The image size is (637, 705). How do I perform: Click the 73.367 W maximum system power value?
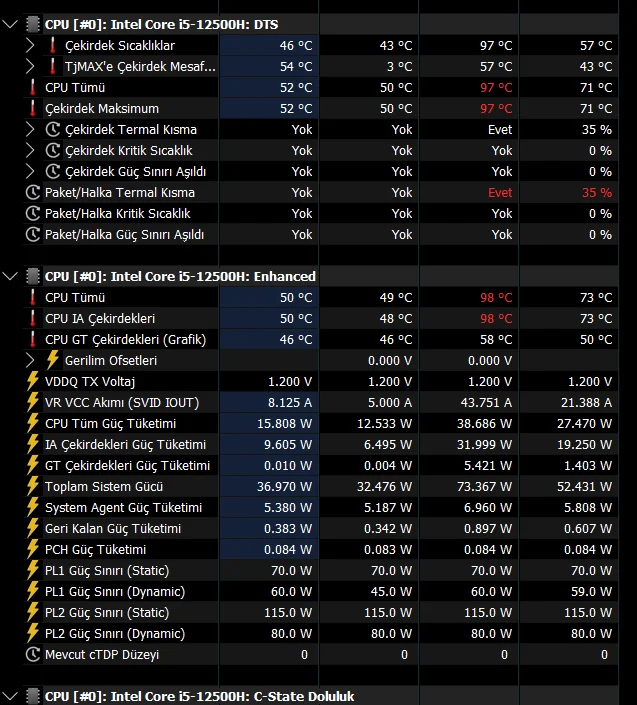[x=485, y=486]
